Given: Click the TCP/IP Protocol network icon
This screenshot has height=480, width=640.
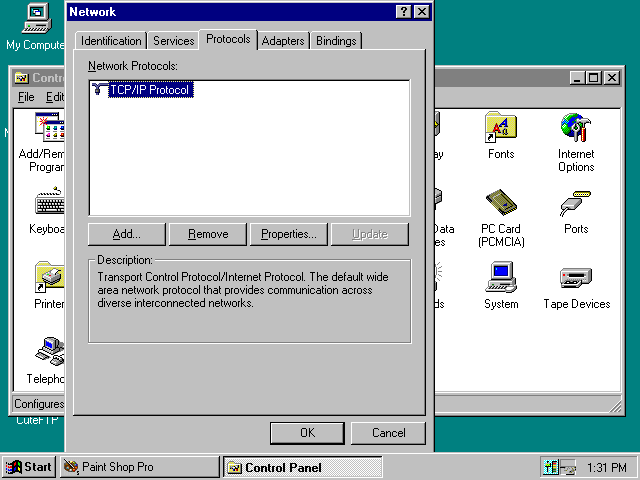Looking at the screenshot, I should (x=99, y=89).
